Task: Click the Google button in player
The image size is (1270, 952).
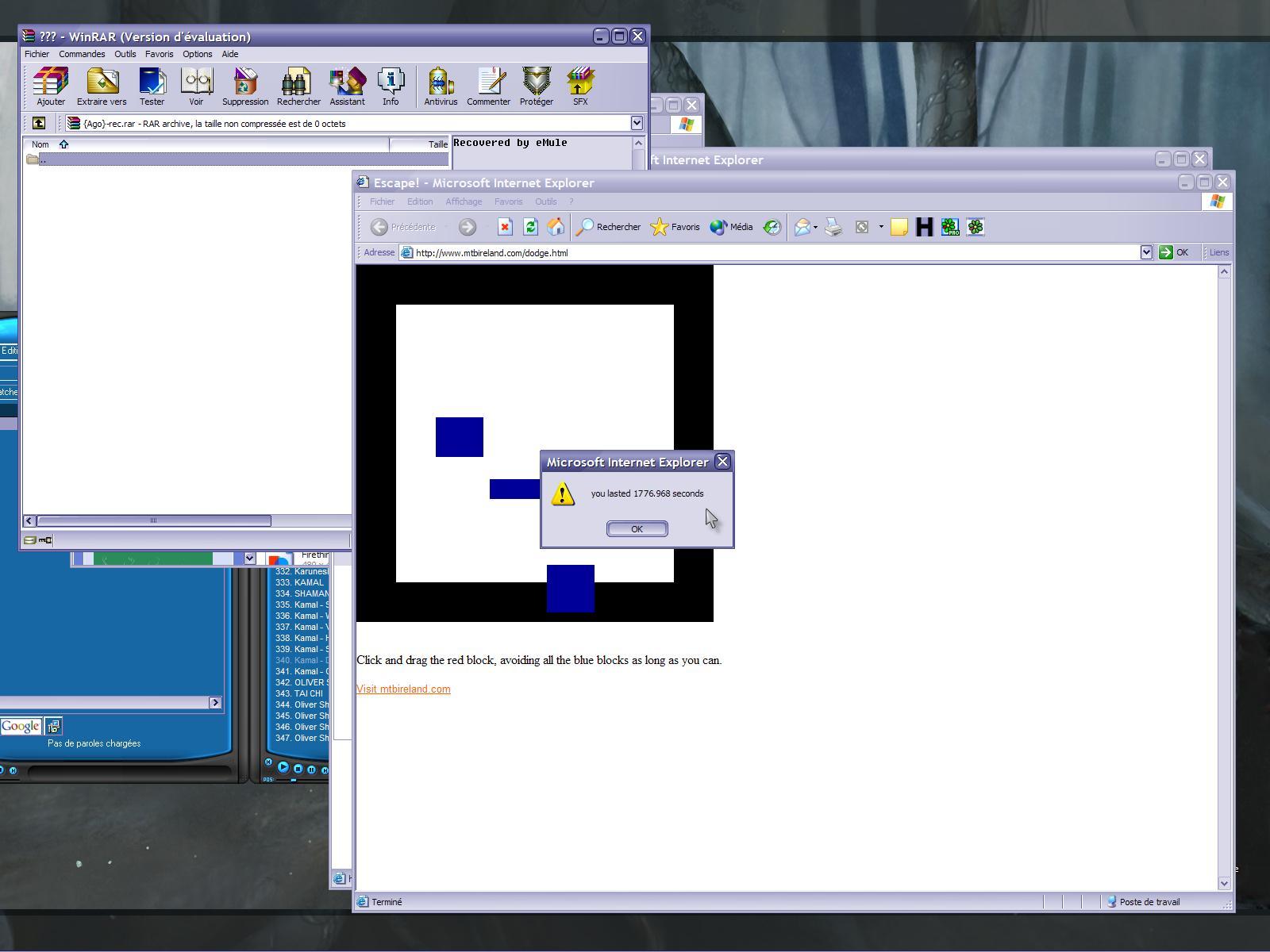Action: click(x=21, y=726)
